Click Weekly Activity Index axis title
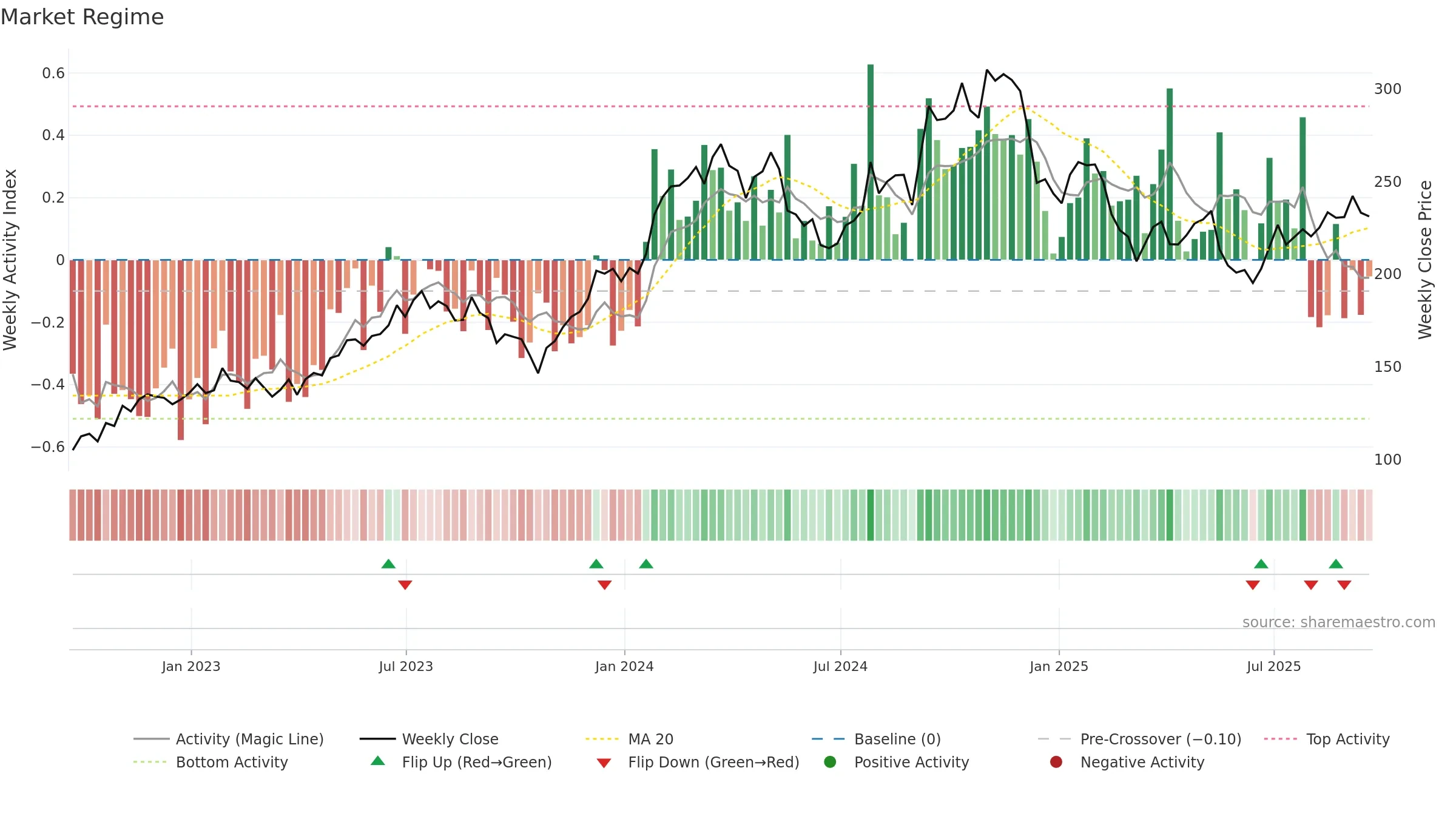Image resolution: width=1456 pixels, height=819 pixels. pos(10,260)
